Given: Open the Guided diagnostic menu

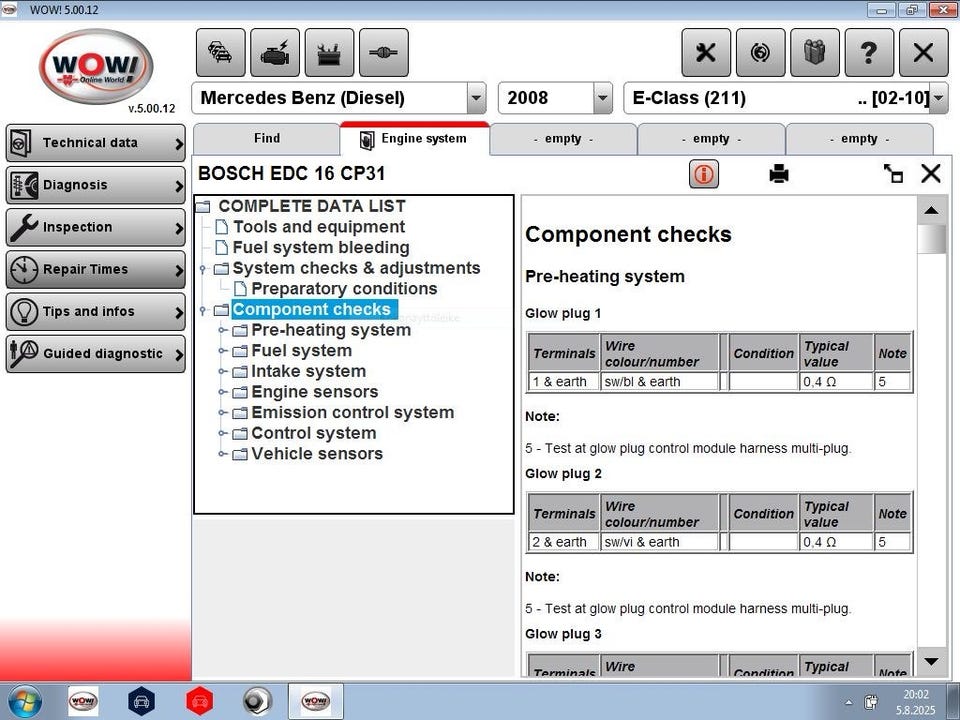Looking at the screenshot, I should 96,354.
